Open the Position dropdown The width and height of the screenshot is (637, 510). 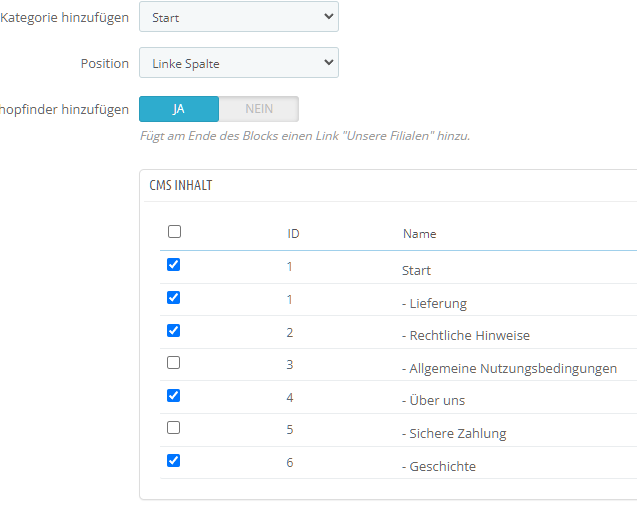coord(238,63)
